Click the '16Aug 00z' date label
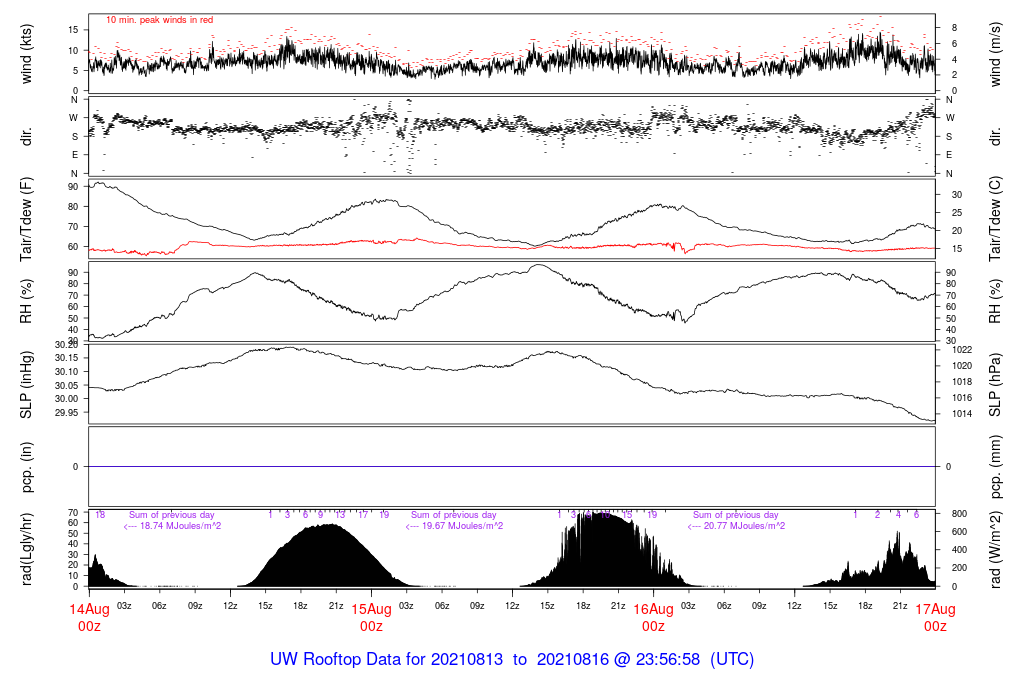 (653, 618)
